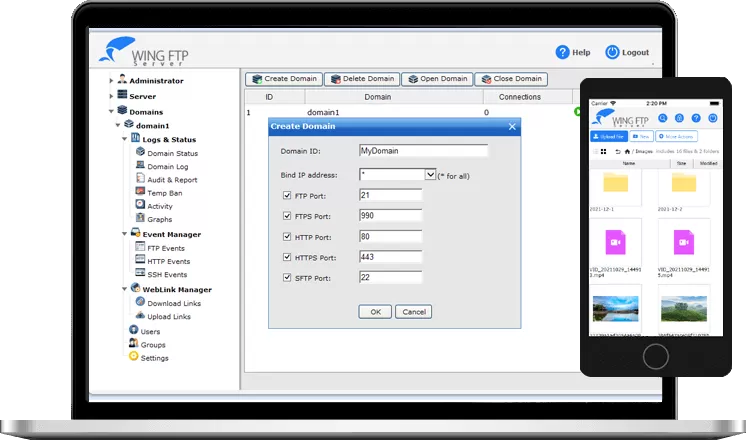
Task: Select the Administrator icon in sidebar
Action: [122, 79]
